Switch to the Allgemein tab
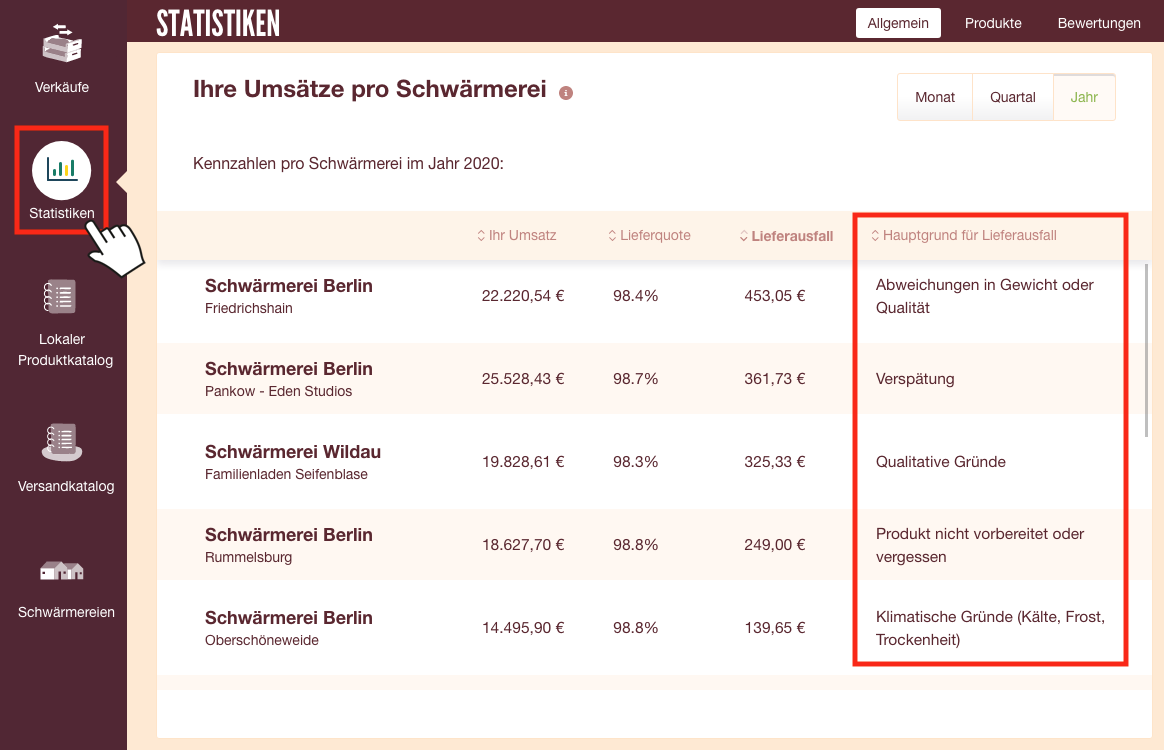 pos(898,23)
